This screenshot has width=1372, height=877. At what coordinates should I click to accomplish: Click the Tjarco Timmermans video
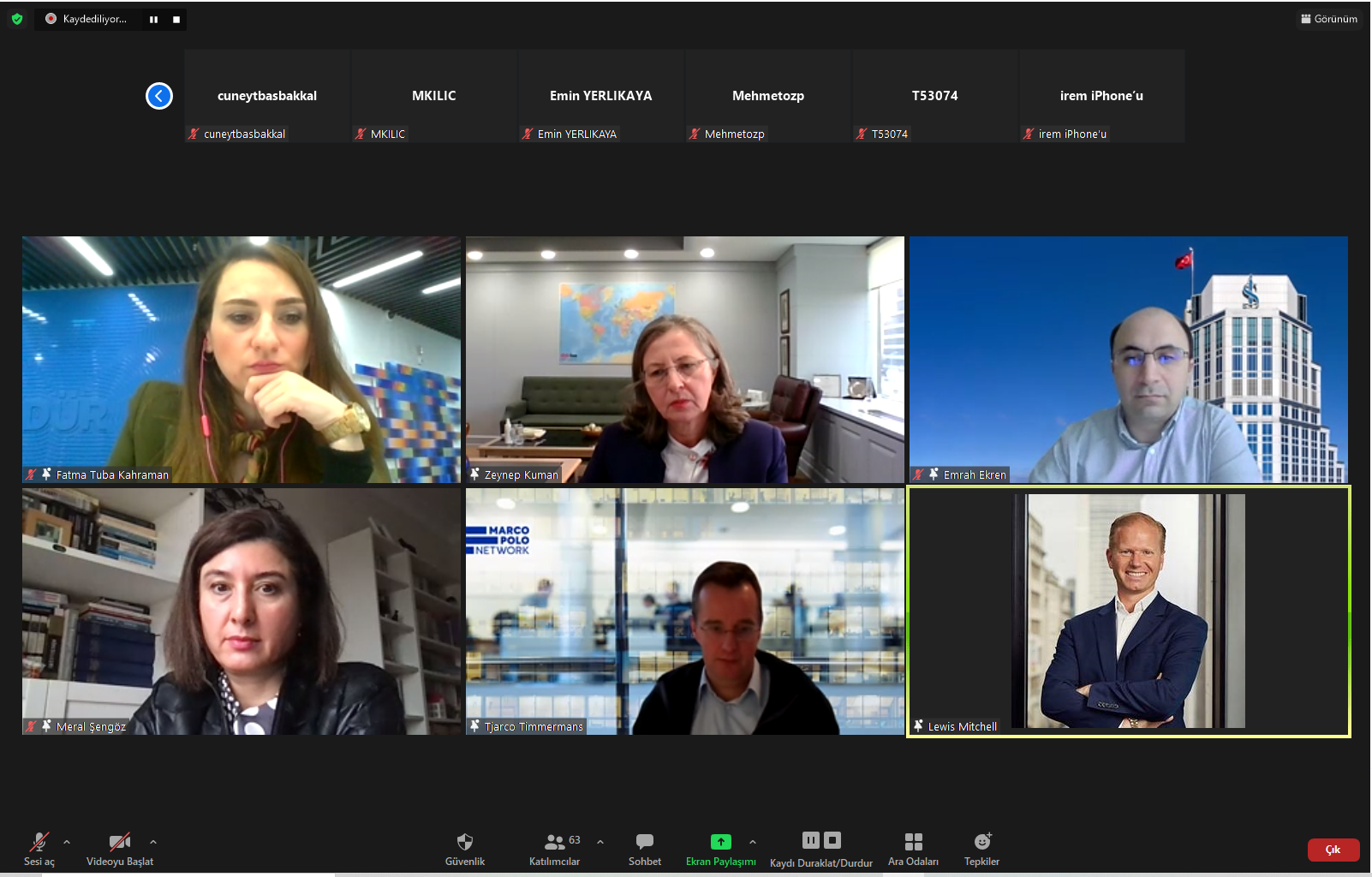tap(685, 612)
